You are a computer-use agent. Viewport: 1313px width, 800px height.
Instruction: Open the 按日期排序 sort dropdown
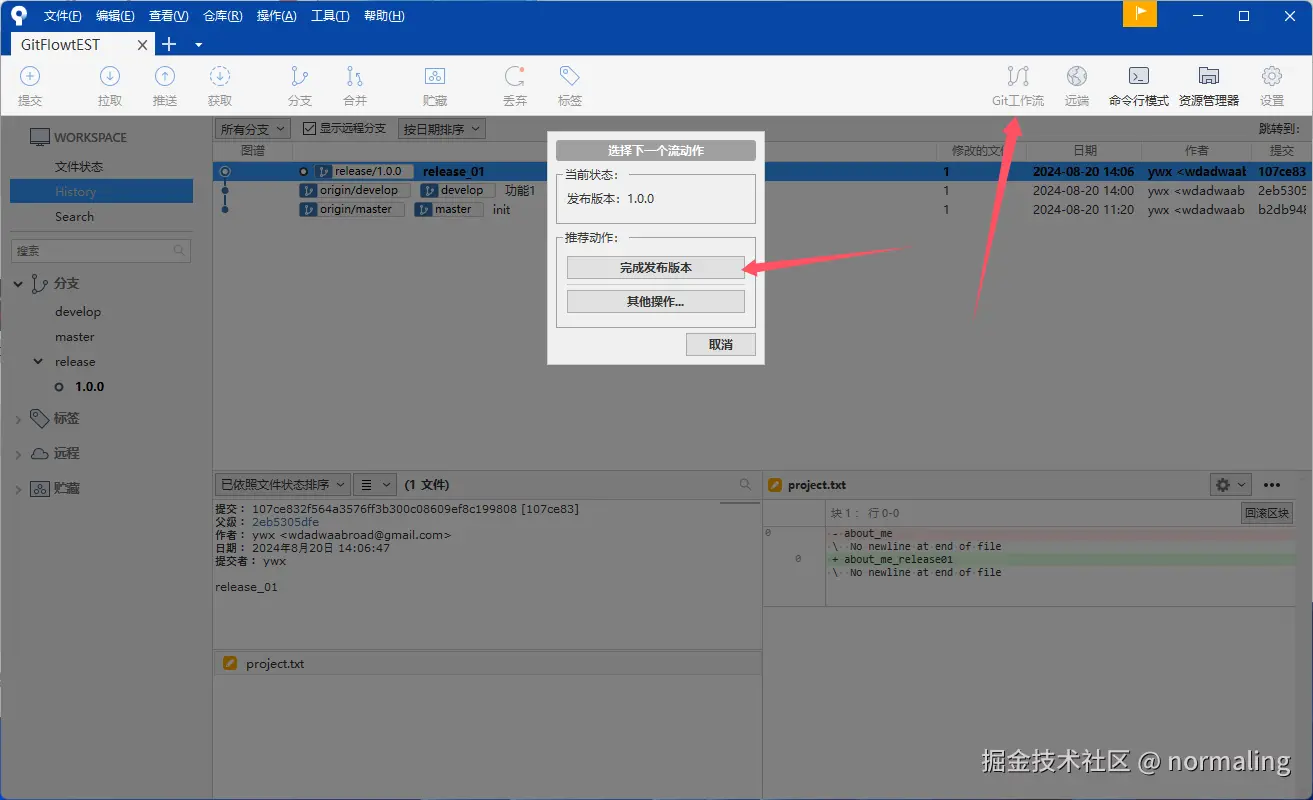coord(442,129)
